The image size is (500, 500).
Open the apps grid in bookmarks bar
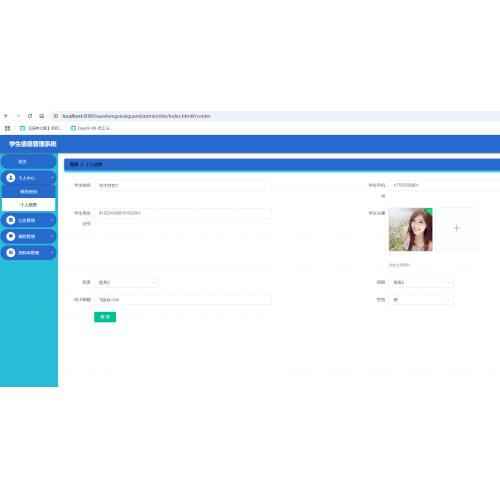point(8,128)
